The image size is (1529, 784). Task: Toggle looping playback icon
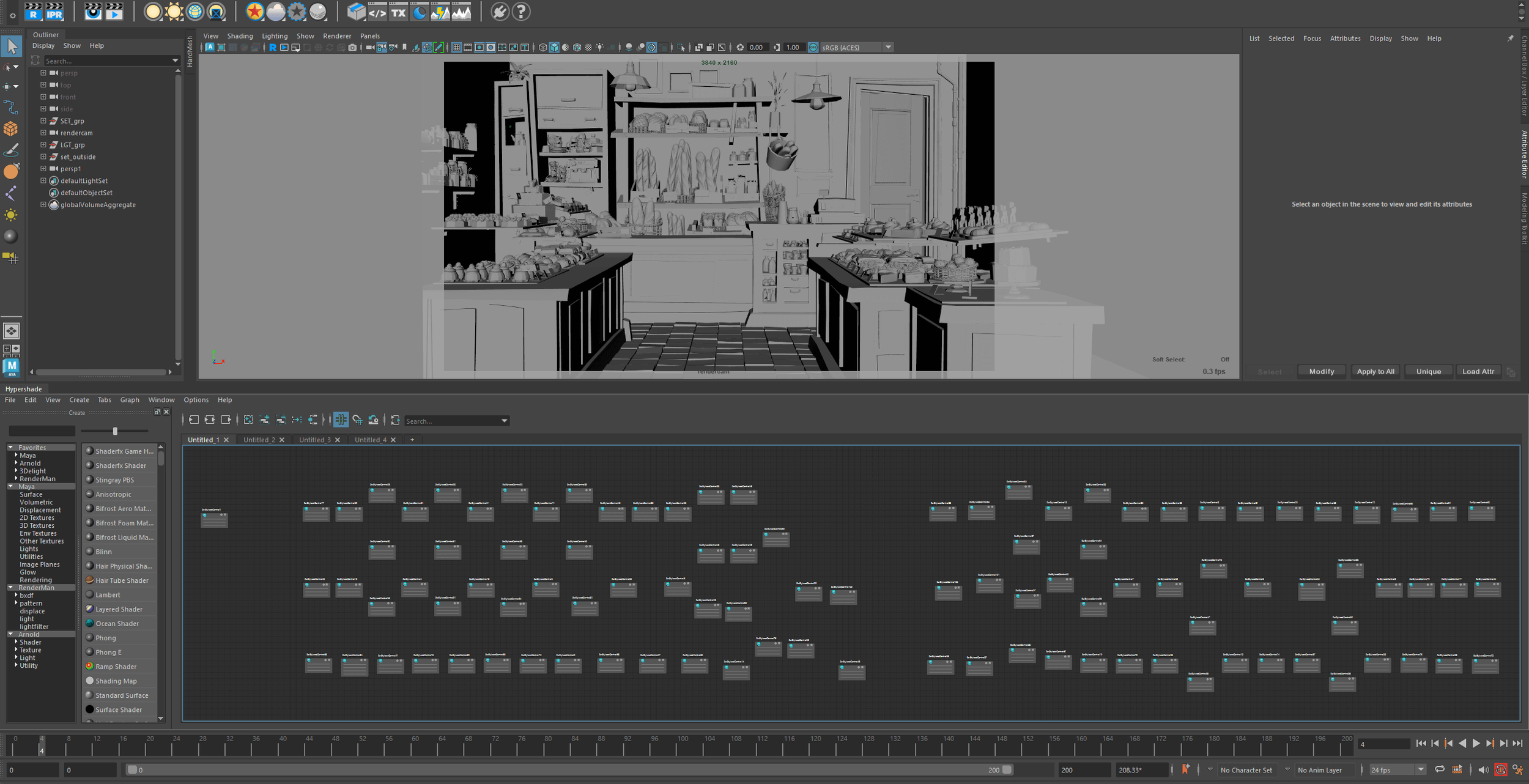[x=1439, y=769]
